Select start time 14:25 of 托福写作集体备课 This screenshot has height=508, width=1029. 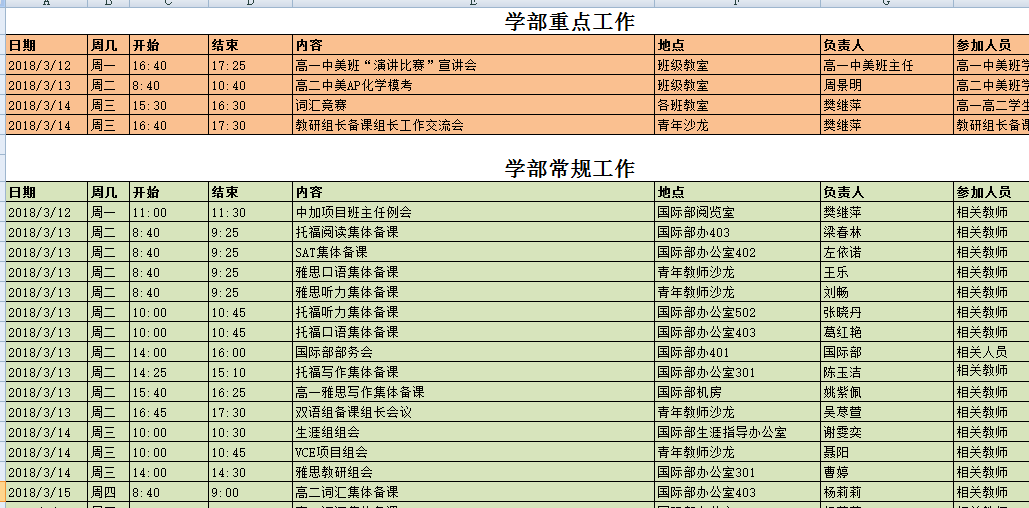[x=169, y=372]
